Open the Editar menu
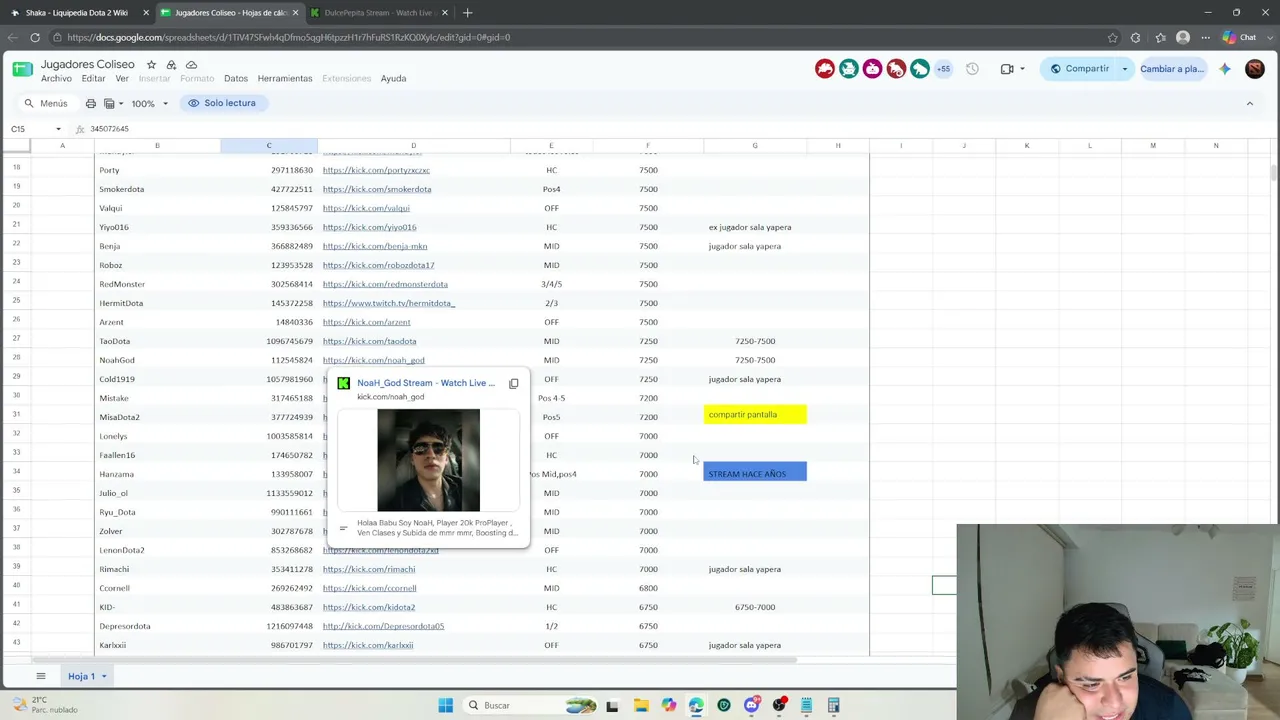The width and height of the screenshot is (1280, 720). click(x=93, y=79)
